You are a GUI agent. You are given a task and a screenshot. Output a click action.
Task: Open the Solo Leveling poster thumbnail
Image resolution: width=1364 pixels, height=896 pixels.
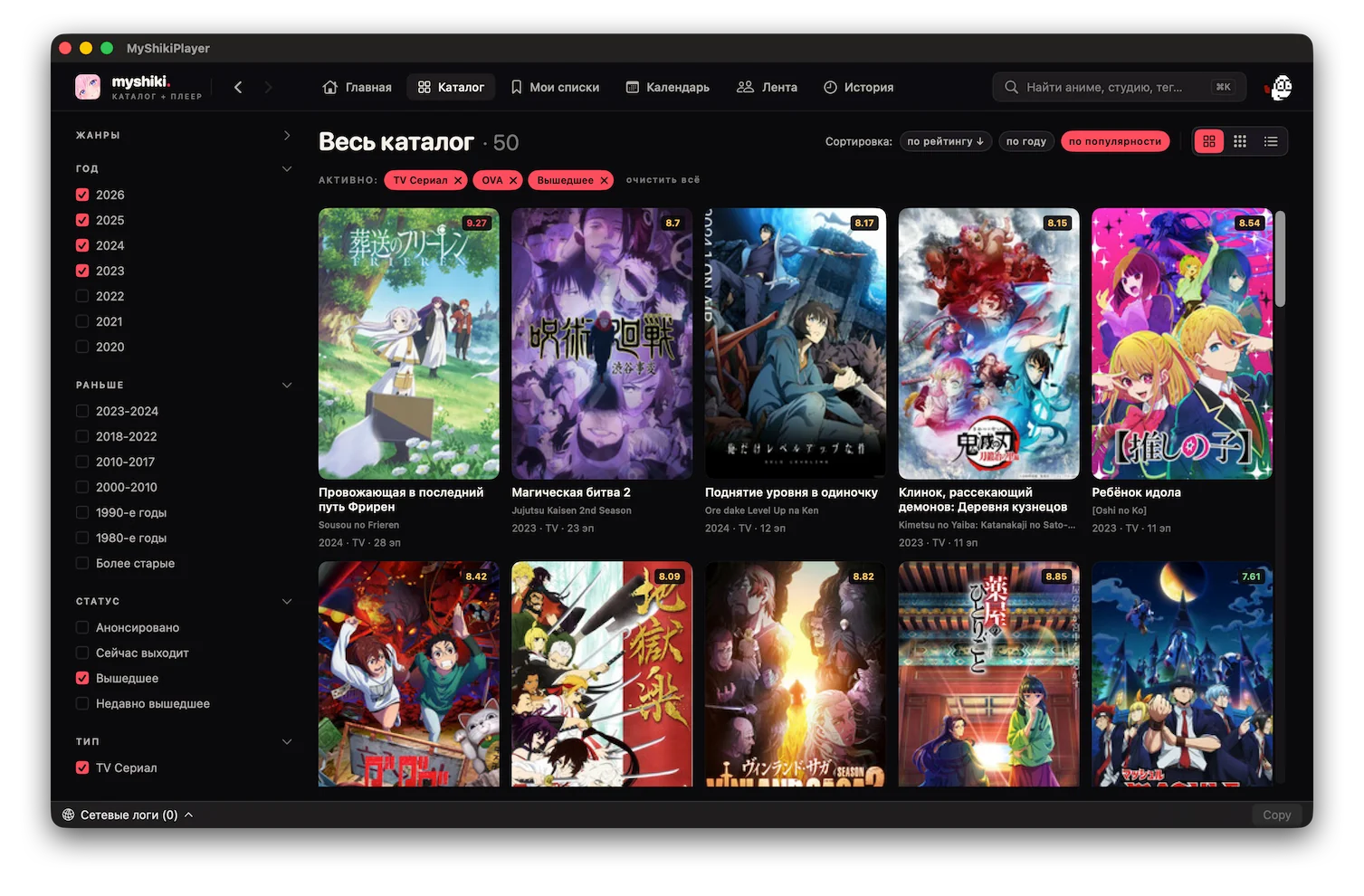pos(796,344)
